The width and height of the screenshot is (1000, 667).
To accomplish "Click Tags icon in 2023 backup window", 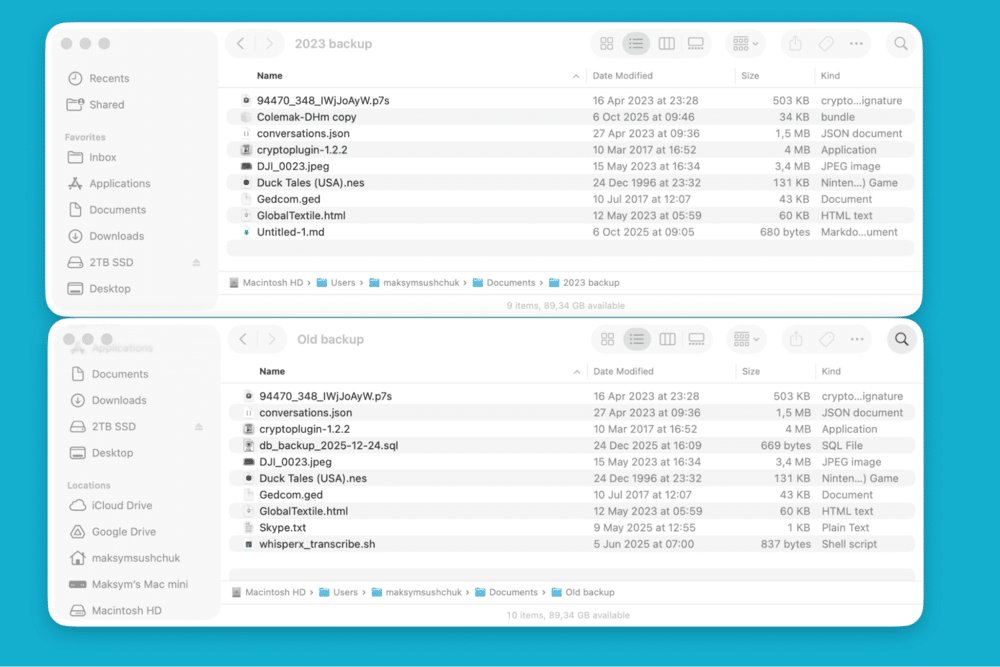I will (826, 43).
